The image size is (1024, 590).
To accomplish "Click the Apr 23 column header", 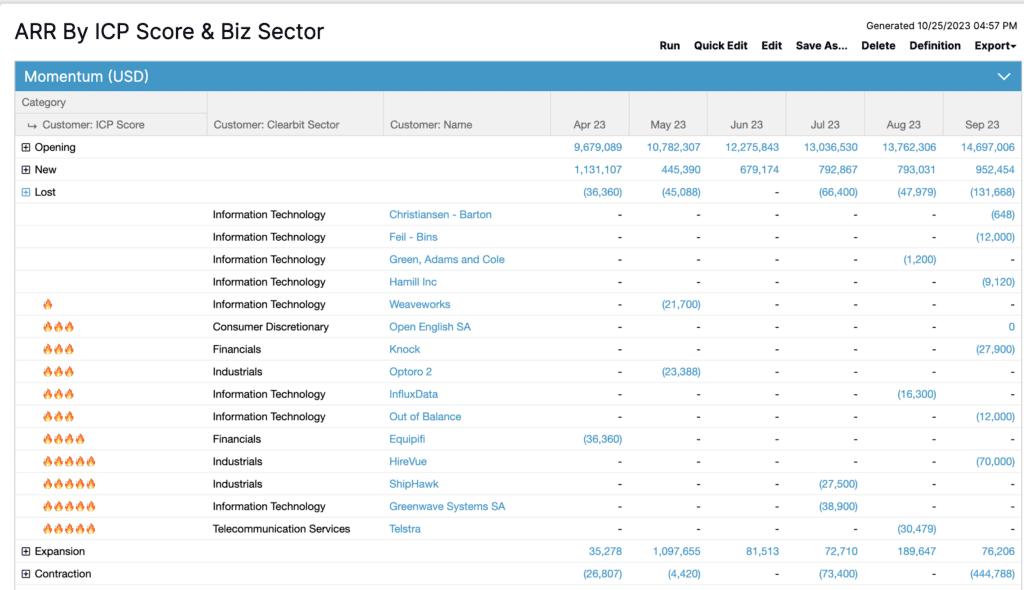I will 589,125.
